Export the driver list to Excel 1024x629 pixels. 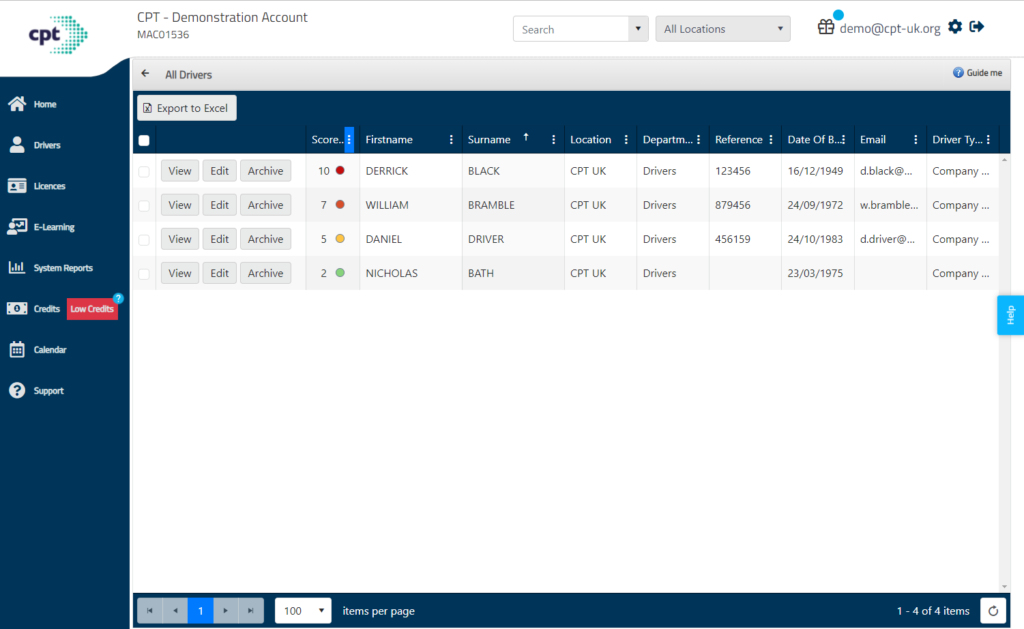pyautogui.click(x=186, y=108)
